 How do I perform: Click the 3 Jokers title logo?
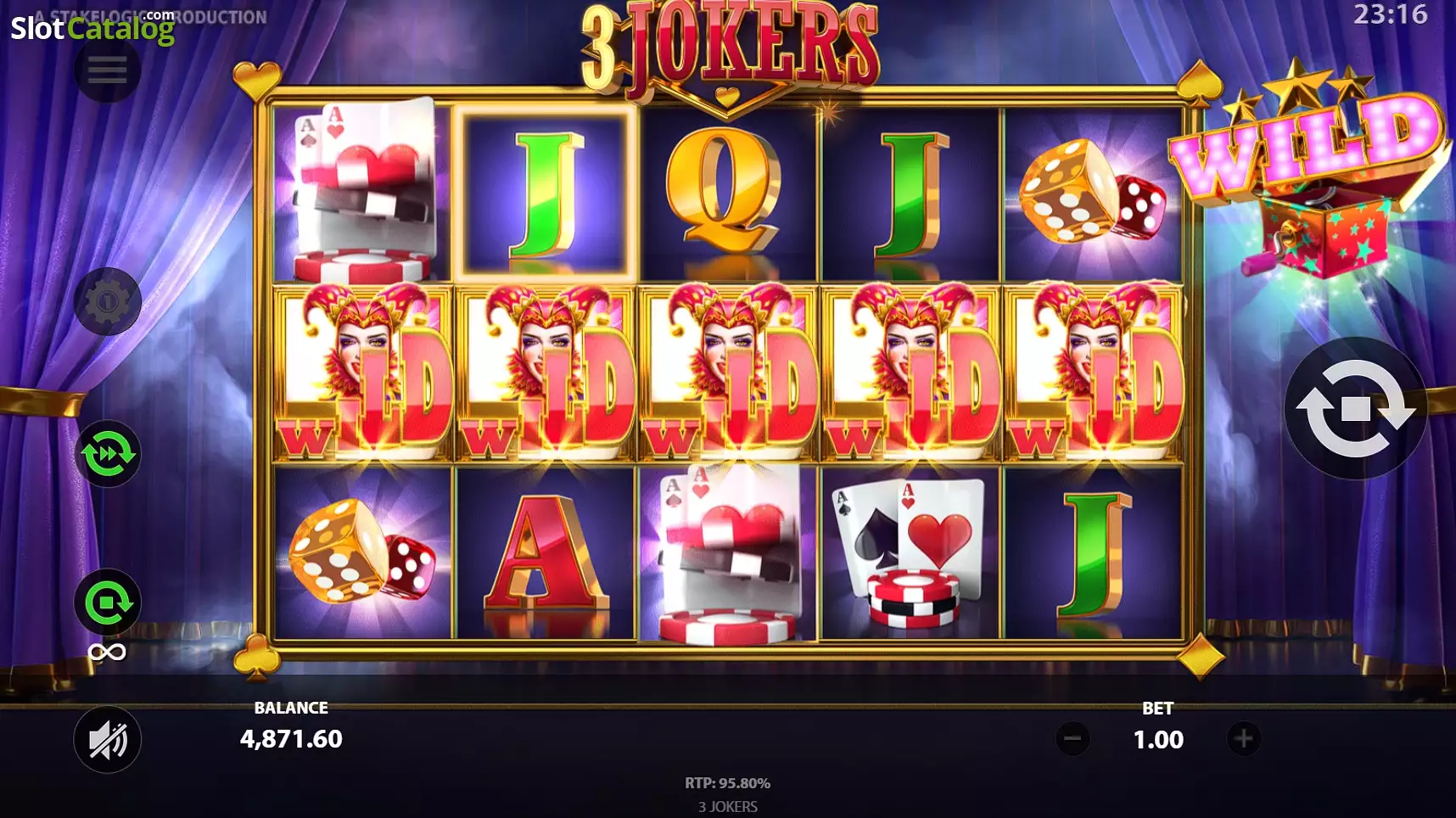tap(730, 53)
